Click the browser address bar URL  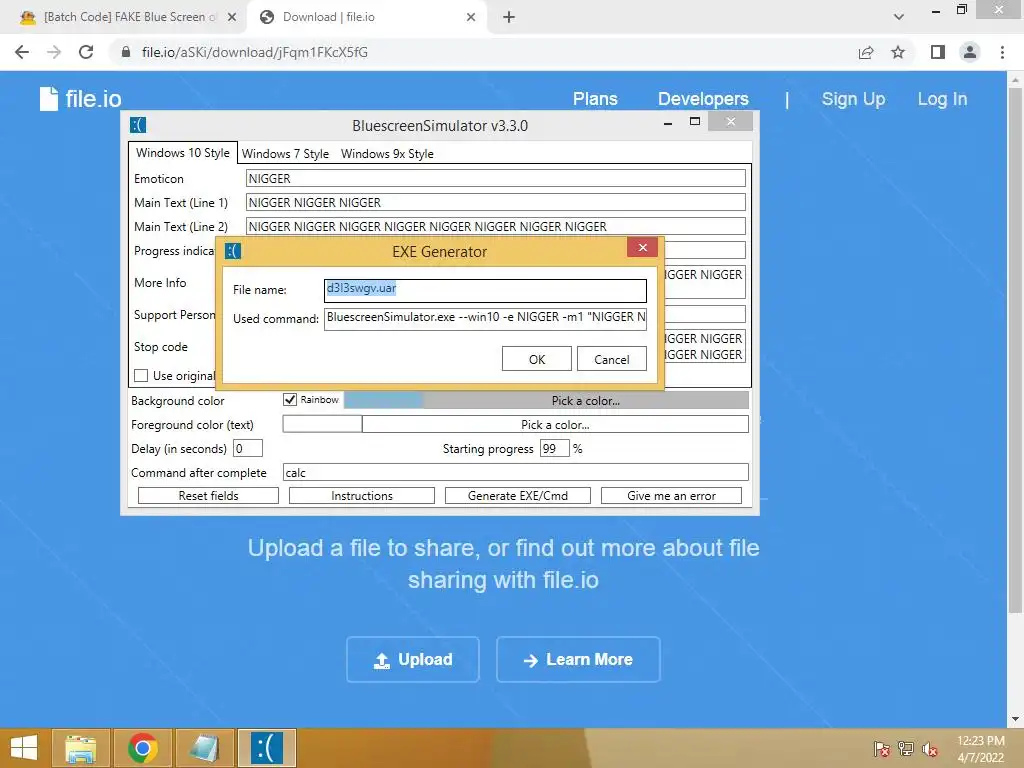click(x=255, y=52)
